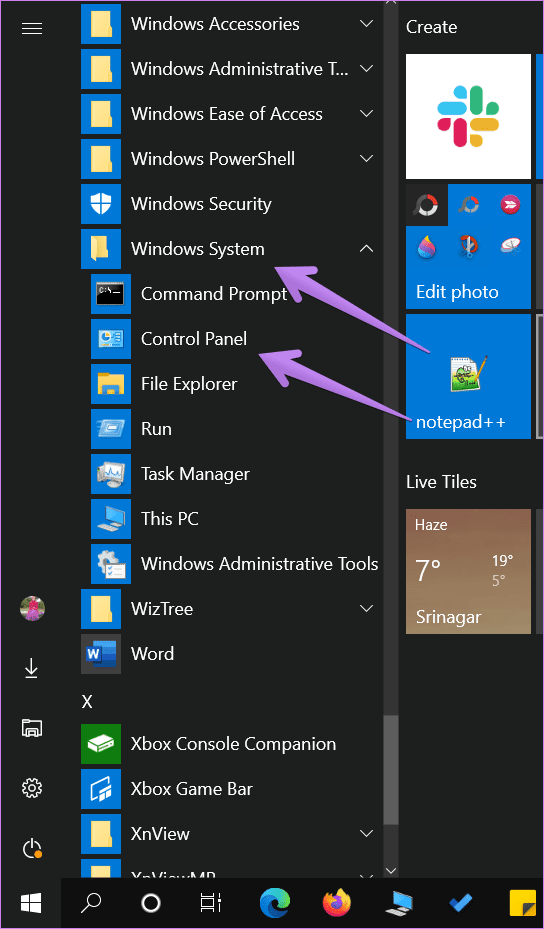
Task: Expand the WizTree folder
Action: 232,609
